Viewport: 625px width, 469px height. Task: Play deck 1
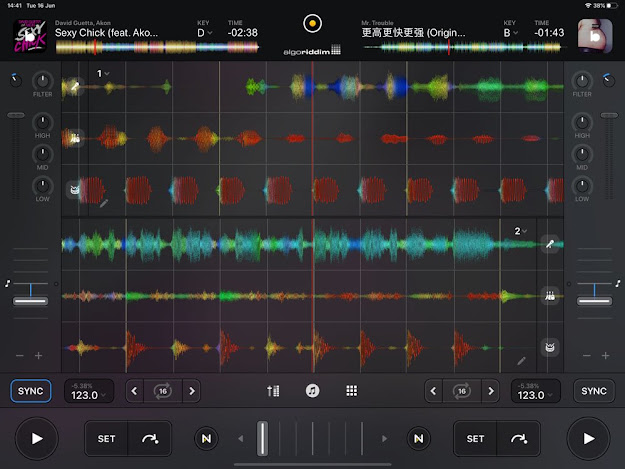click(37, 438)
